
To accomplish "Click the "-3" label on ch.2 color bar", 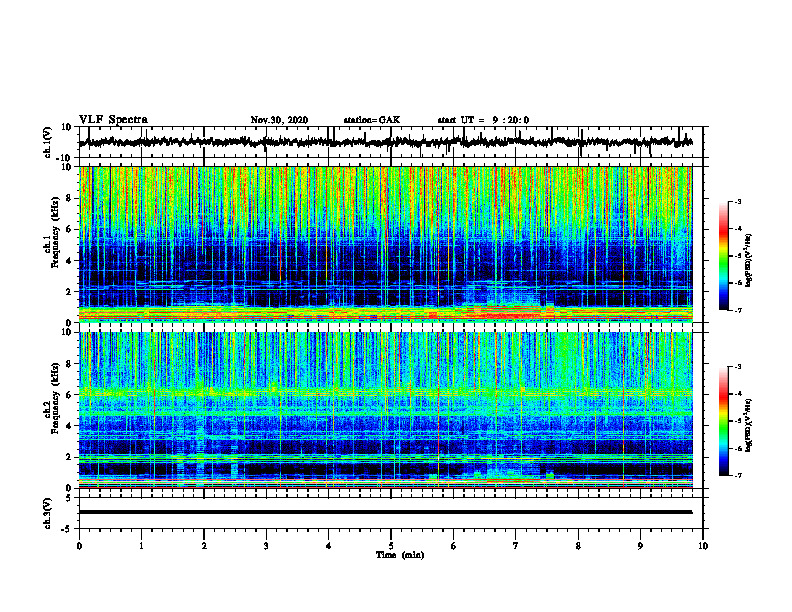I will tap(738, 367).
